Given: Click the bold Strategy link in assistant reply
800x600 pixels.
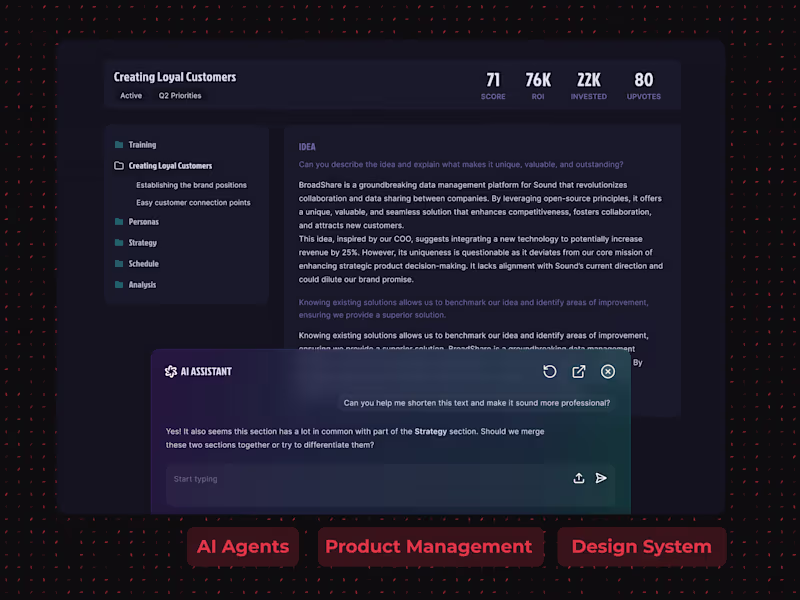Looking at the screenshot, I should pos(431,431).
